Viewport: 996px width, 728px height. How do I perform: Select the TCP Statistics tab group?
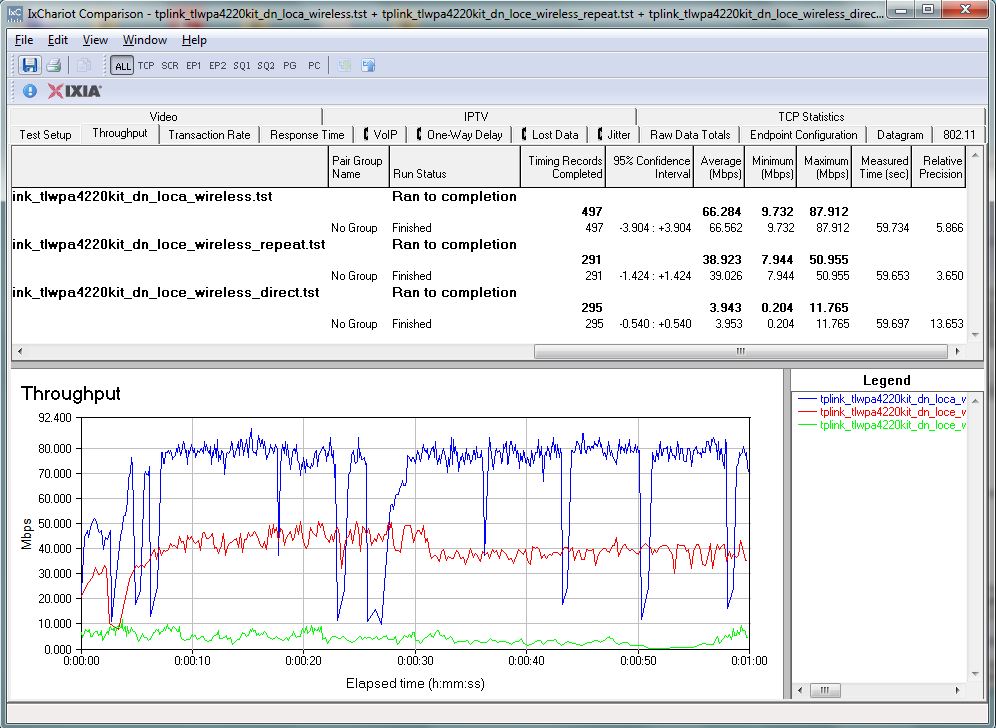pos(811,117)
